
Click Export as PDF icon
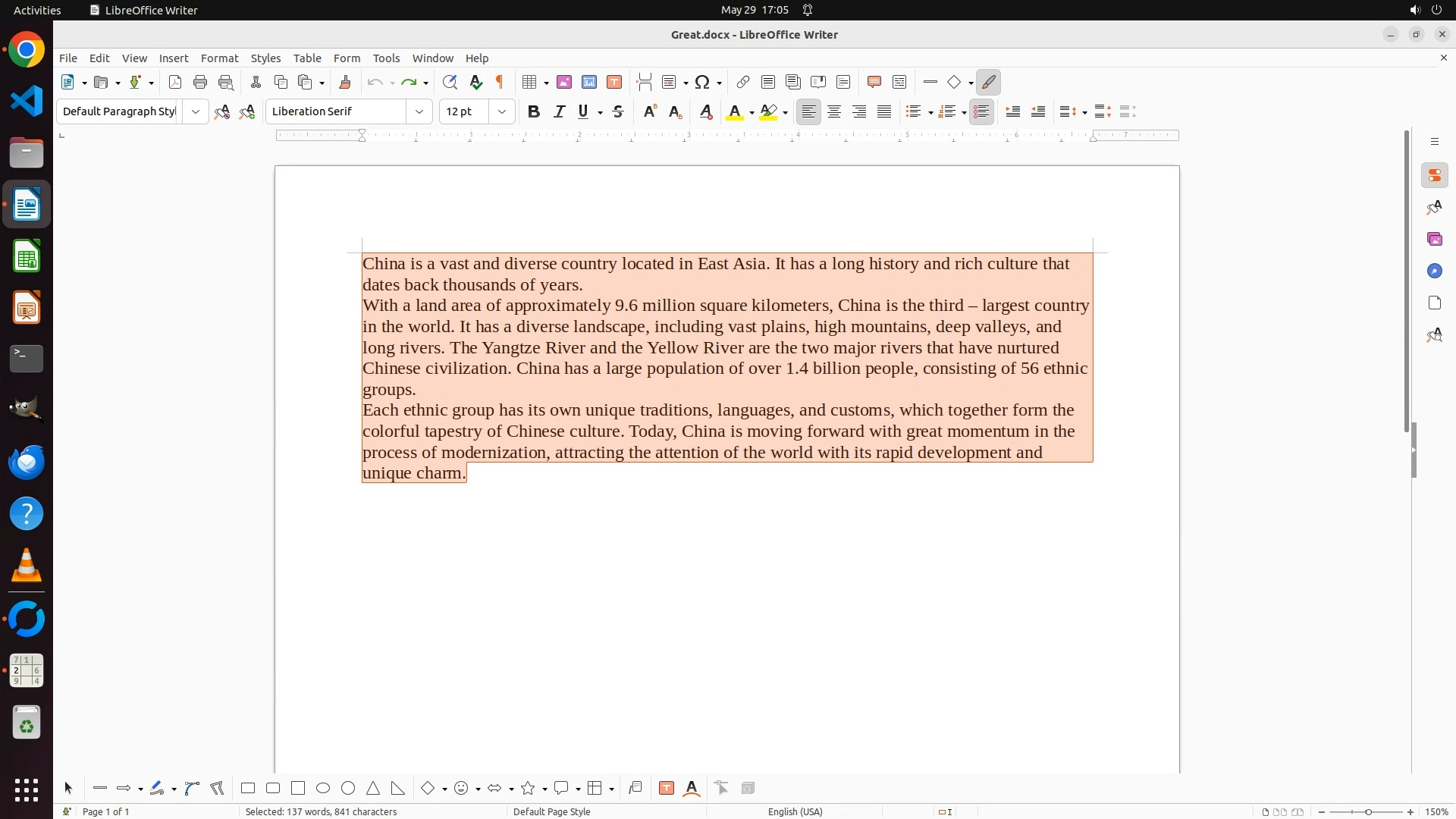pos(175,82)
